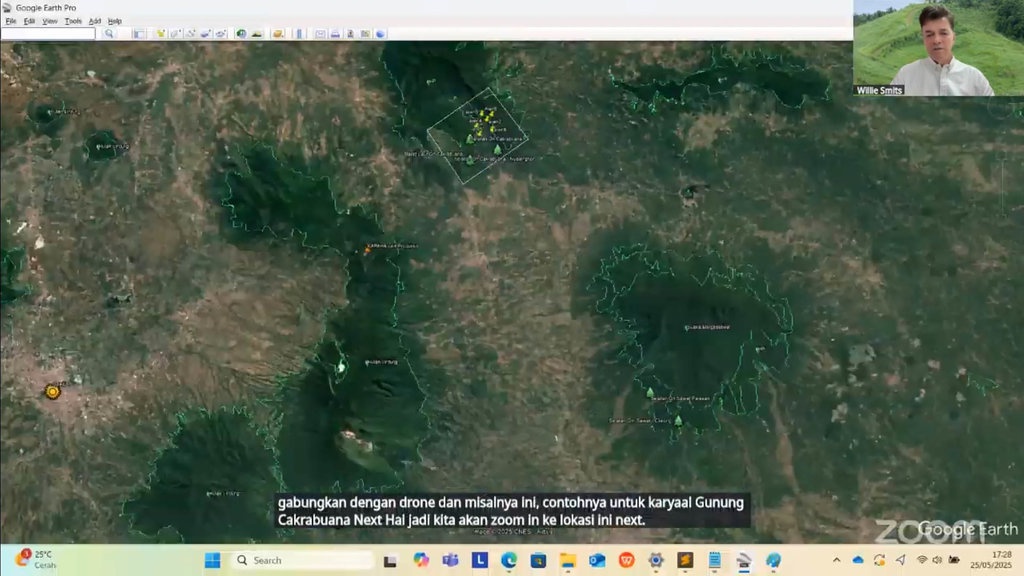Select the Add Path tool
This screenshot has width=1024, height=576.
coord(190,33)
